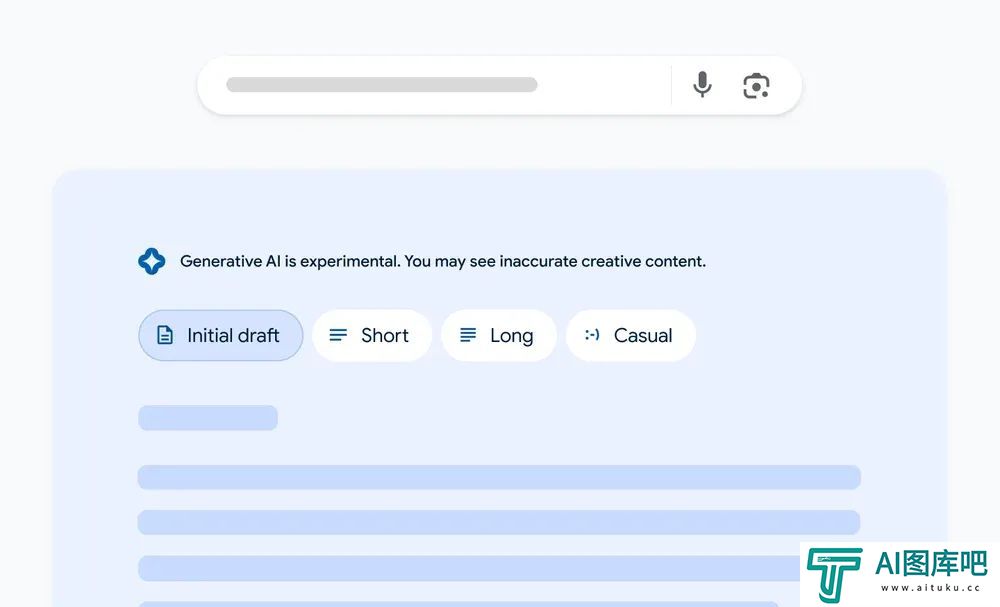Click the paragraph-lines icon beside Long

468,335
